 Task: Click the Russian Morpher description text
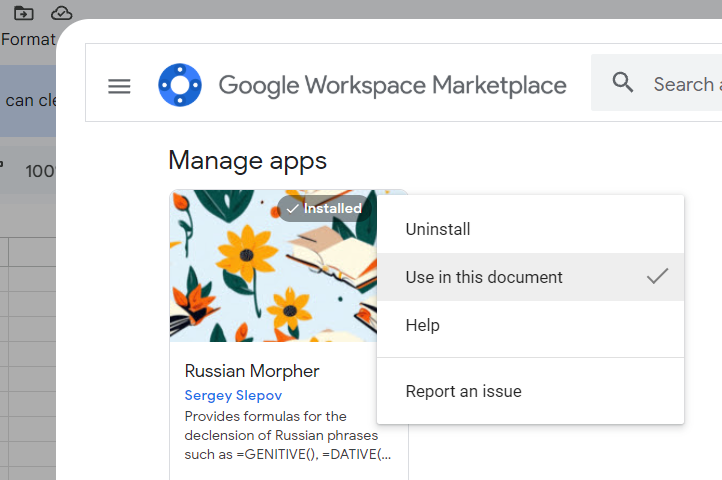[x=282, y=434]
